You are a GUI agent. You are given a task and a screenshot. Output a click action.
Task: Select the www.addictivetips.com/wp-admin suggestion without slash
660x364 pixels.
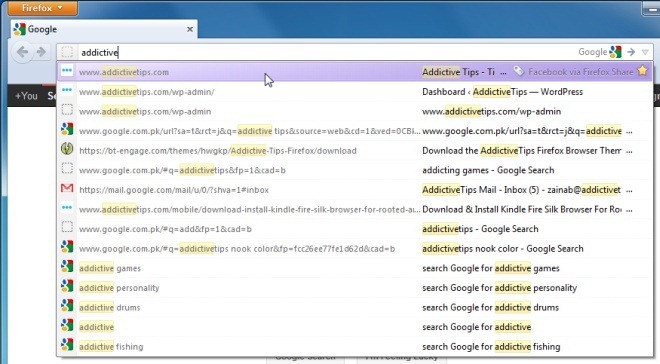(x=355, y=112)
